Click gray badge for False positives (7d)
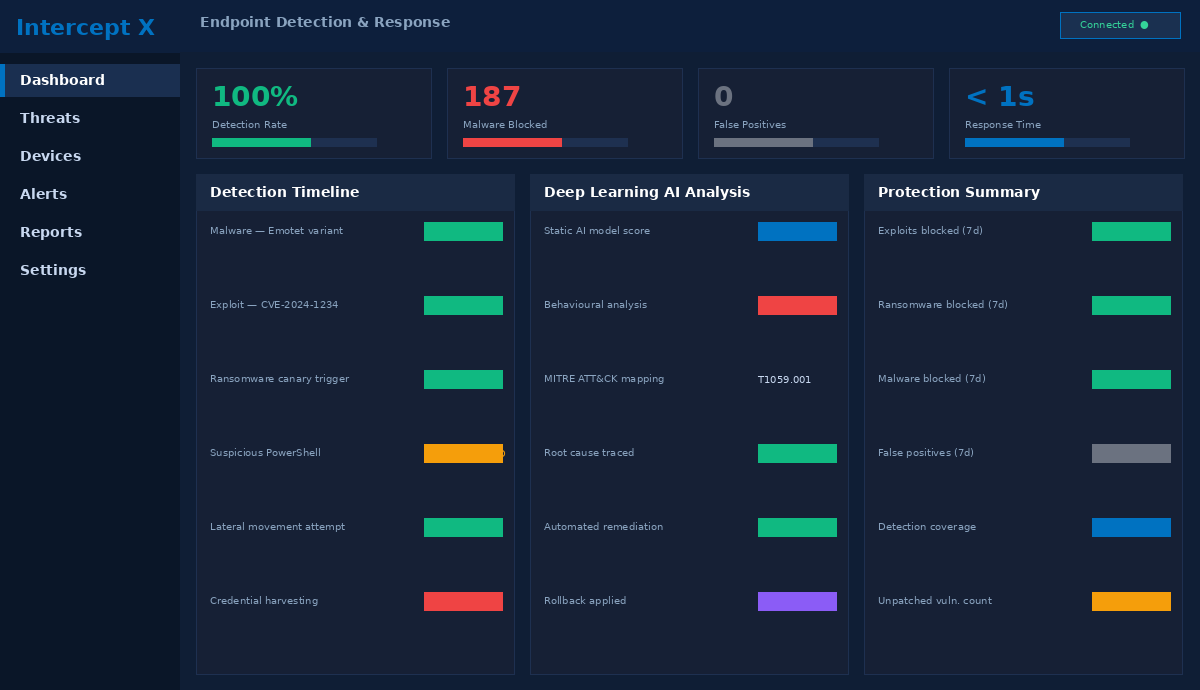The height and width of the screenshot is (690, 1200). pyautogui.click(x=1131, y=453)
